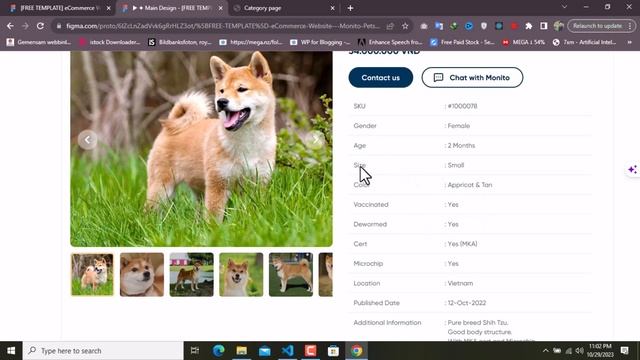Open a new browser tab
Viewport: 640px width, 360px height.
350,8
